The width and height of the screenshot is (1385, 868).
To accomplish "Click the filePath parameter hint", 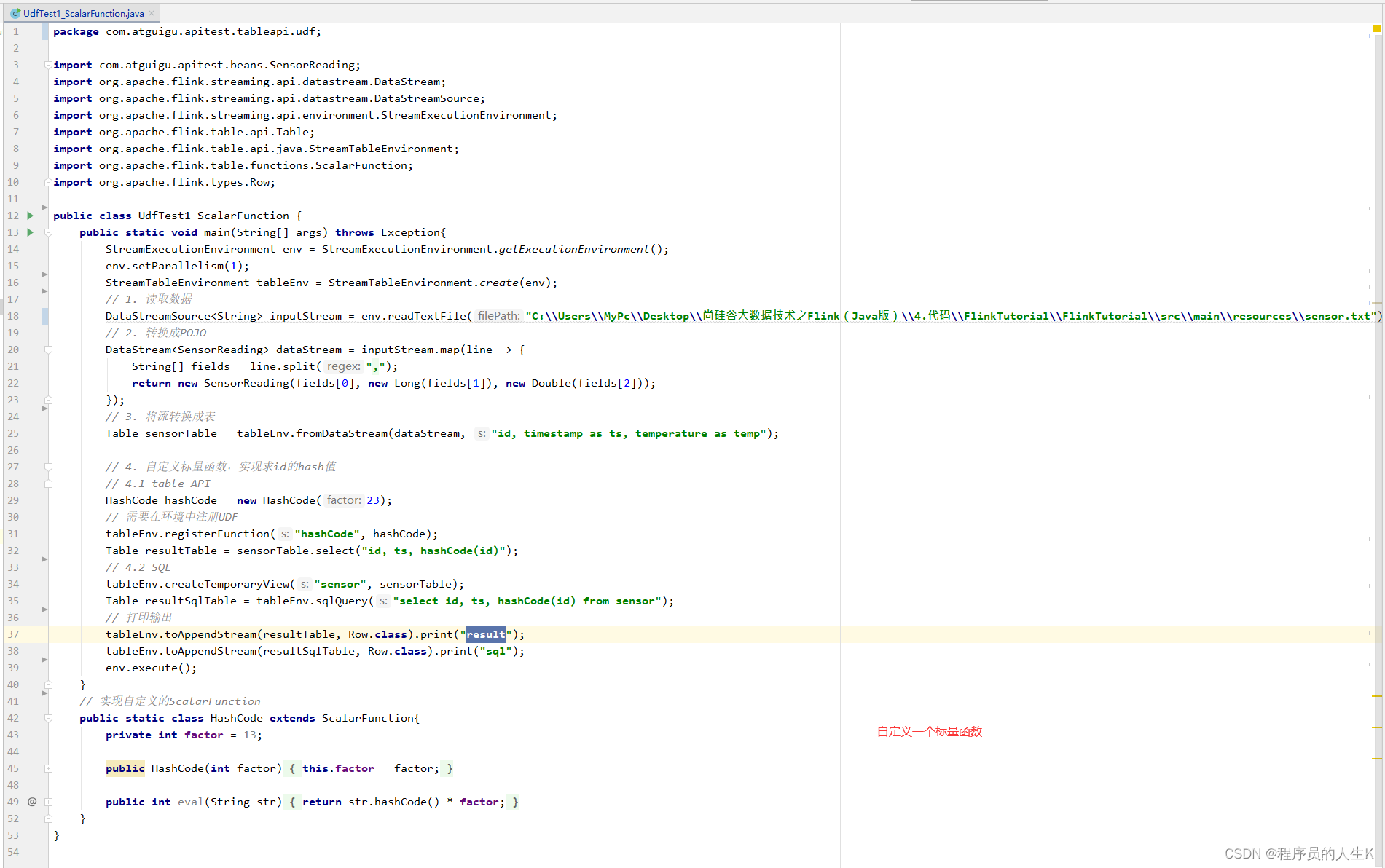I will click(x=498, y=316).
